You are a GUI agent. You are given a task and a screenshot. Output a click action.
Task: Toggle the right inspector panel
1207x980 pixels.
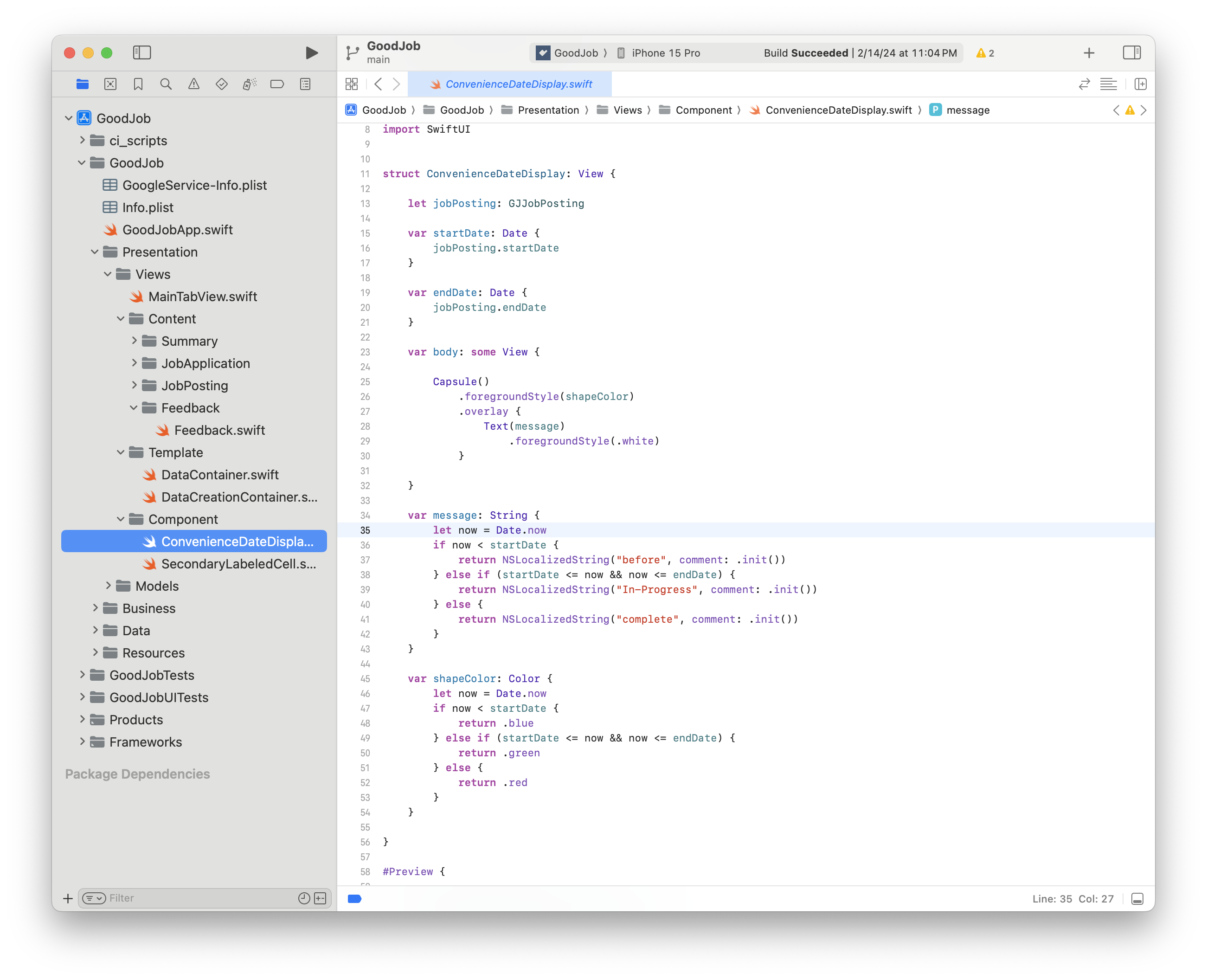pos(1131,53)
